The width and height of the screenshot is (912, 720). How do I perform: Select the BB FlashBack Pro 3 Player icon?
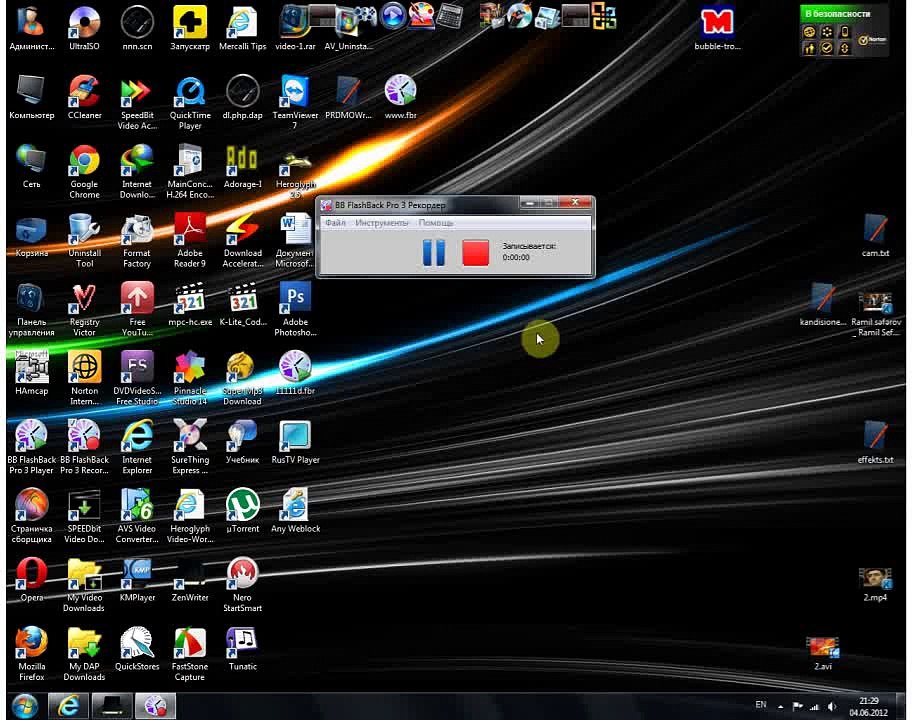(x=31, y=447)
